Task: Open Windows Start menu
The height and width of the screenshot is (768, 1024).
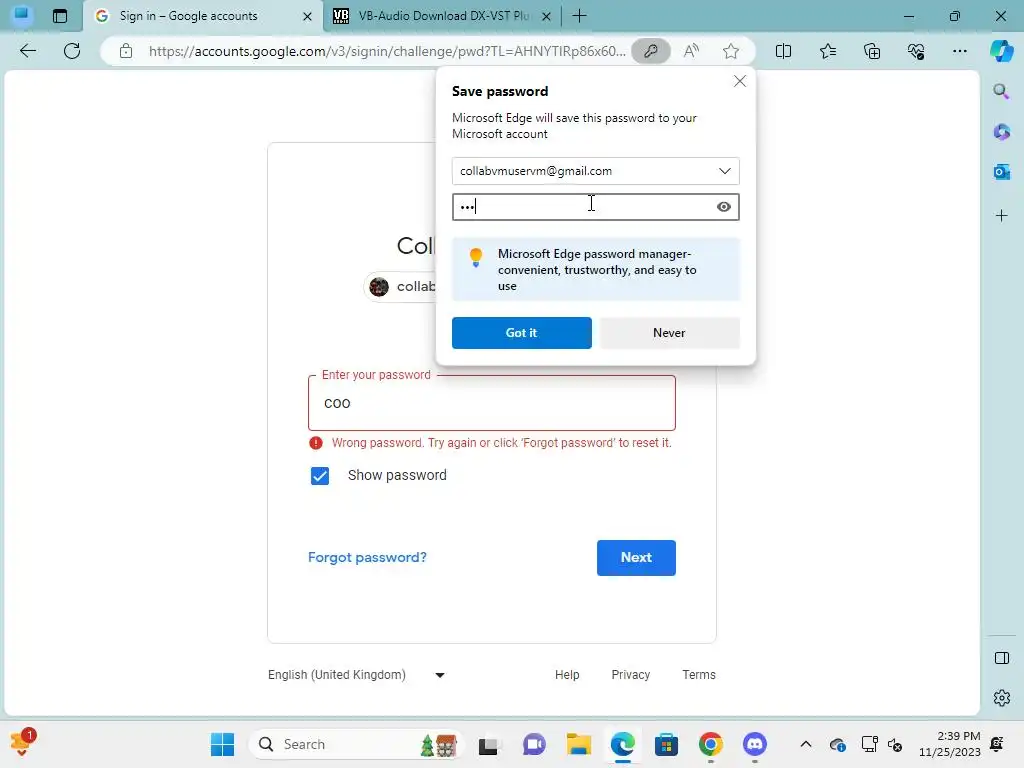Action: tap(222, 744)
